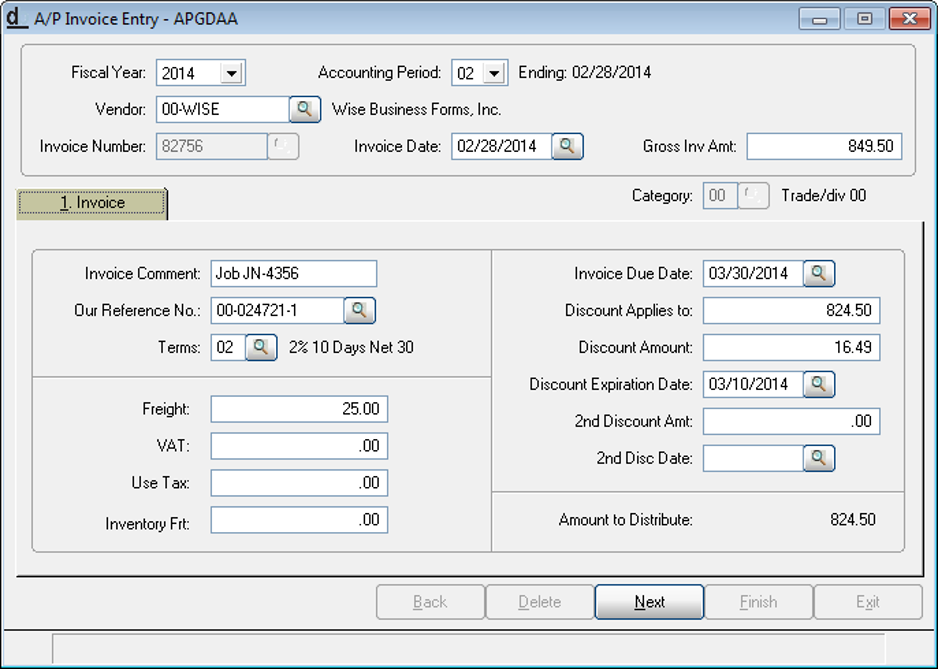The height and width of the screenshot is (669, 938).
Task: Click the Invoice Date field 02/28/2014
Action: click(501, 147)
